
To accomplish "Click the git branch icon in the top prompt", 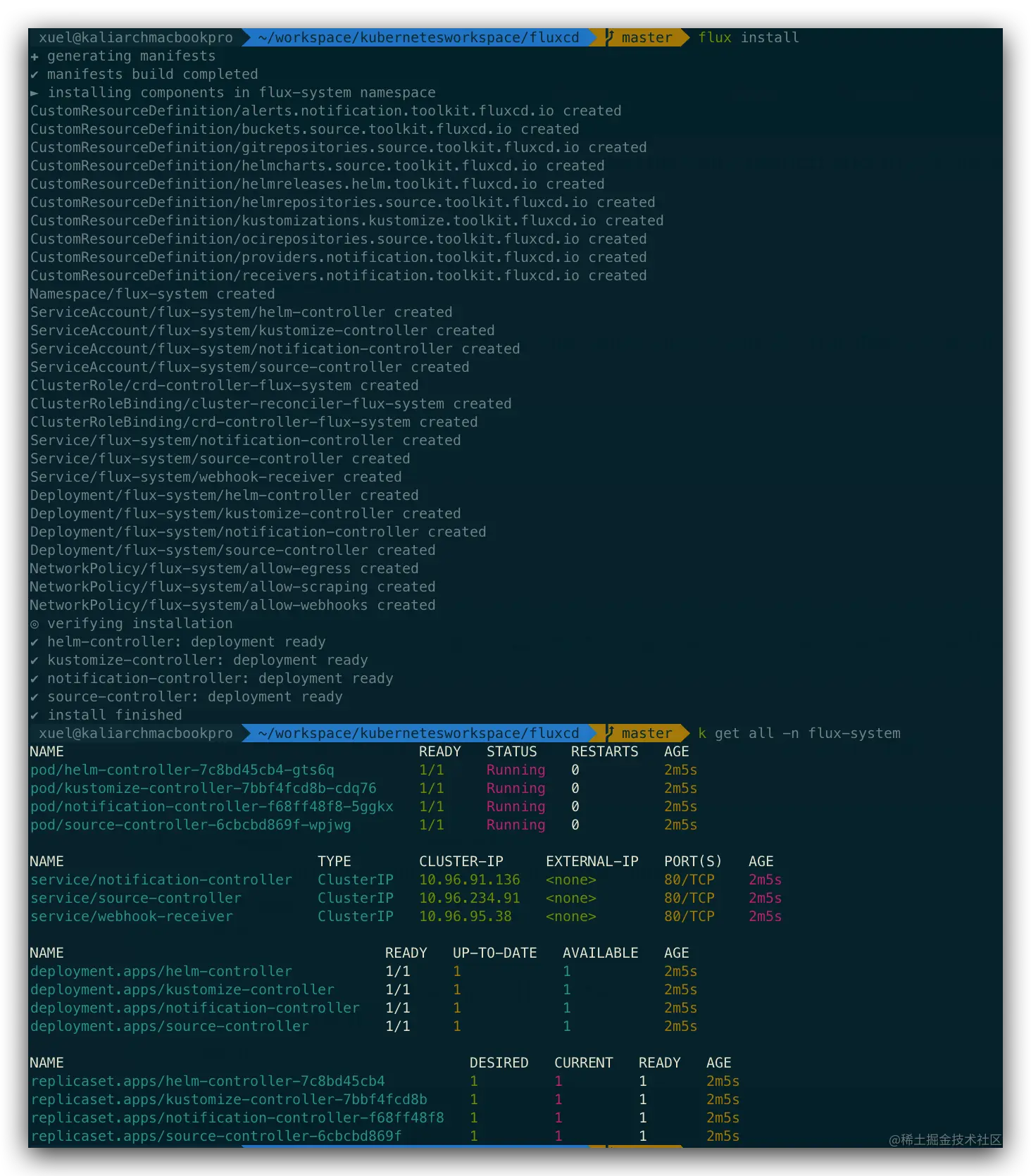I will click(x=610, y=37).
